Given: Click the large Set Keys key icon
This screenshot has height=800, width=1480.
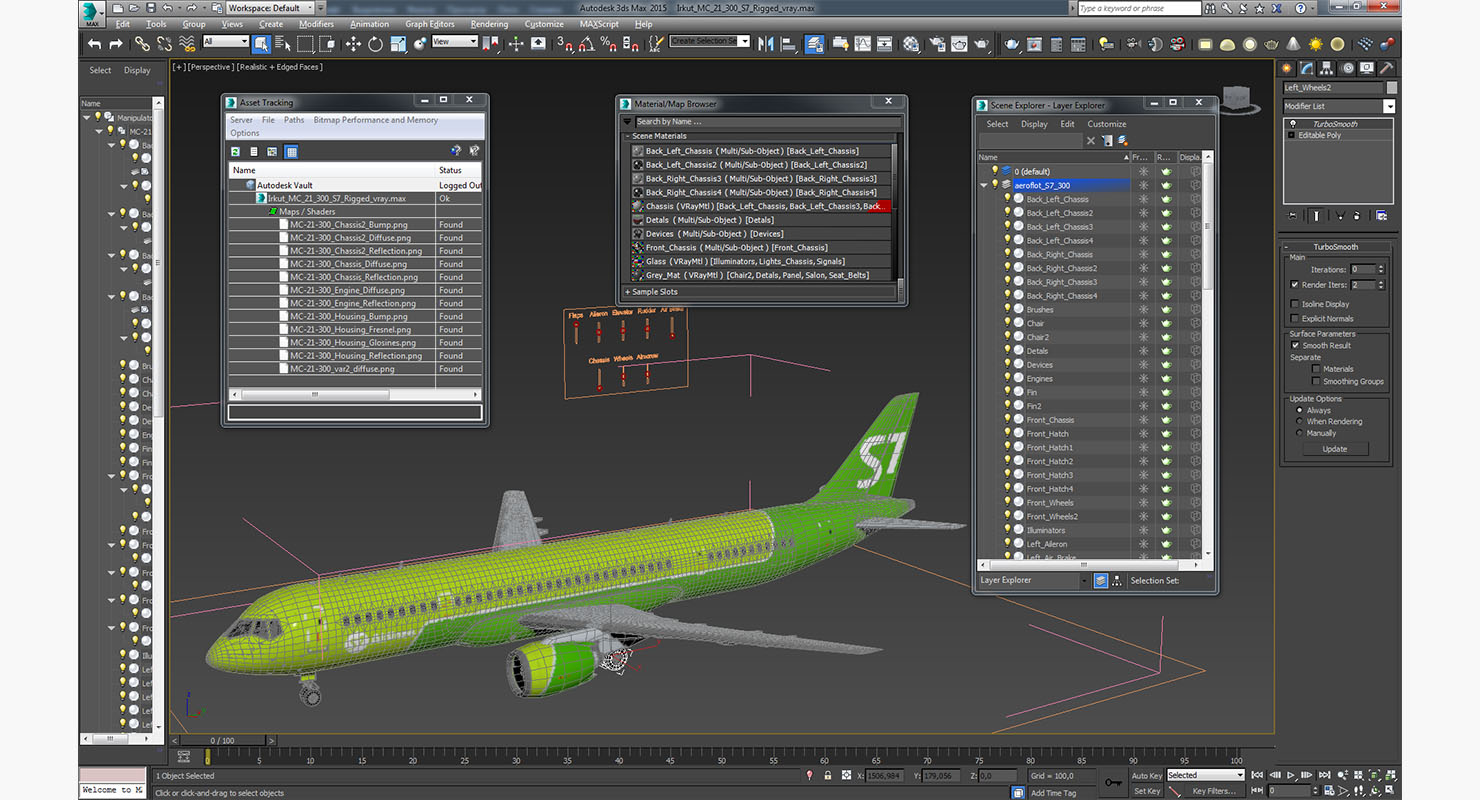Looking at the screenshot, I should pos(1113,782).
